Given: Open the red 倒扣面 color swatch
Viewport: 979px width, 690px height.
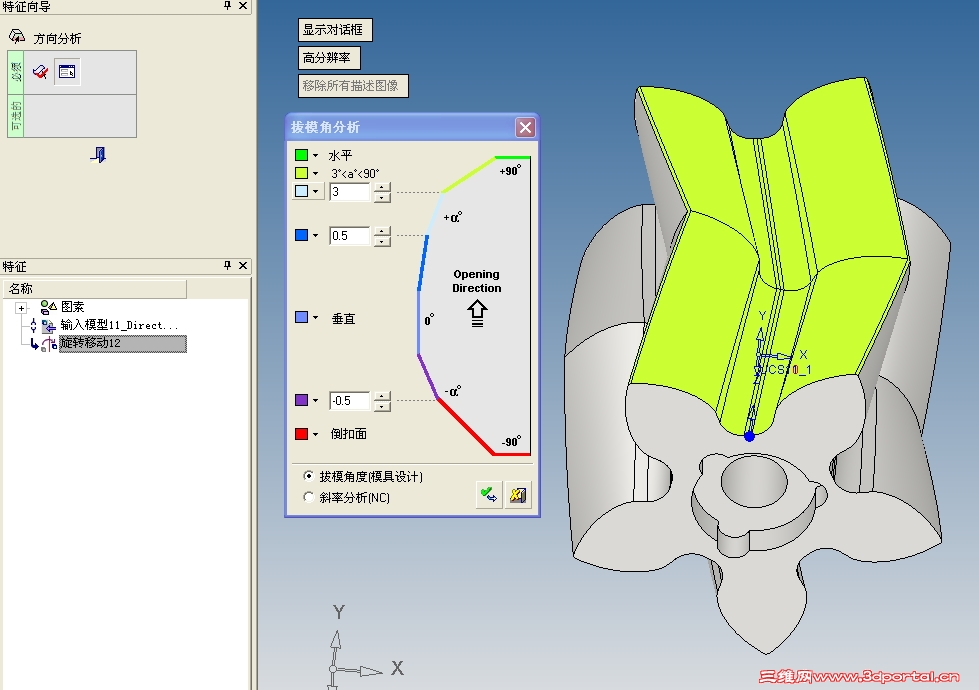Looking at the screenshot, I should (302, 433).
